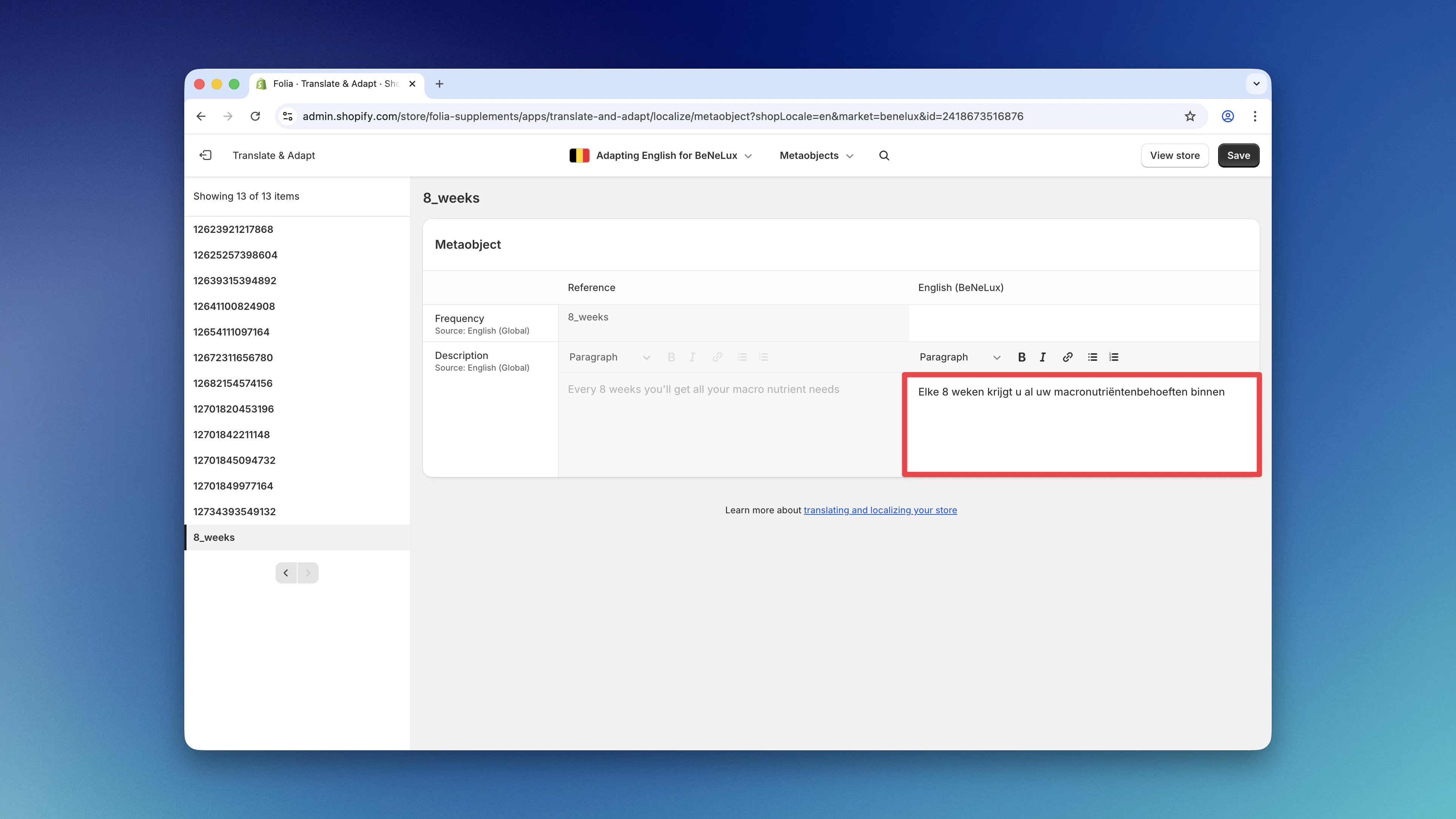This screenshot has height=819, width=1456.
Task: Click the browser address bar URL
Action: point(662,116)
